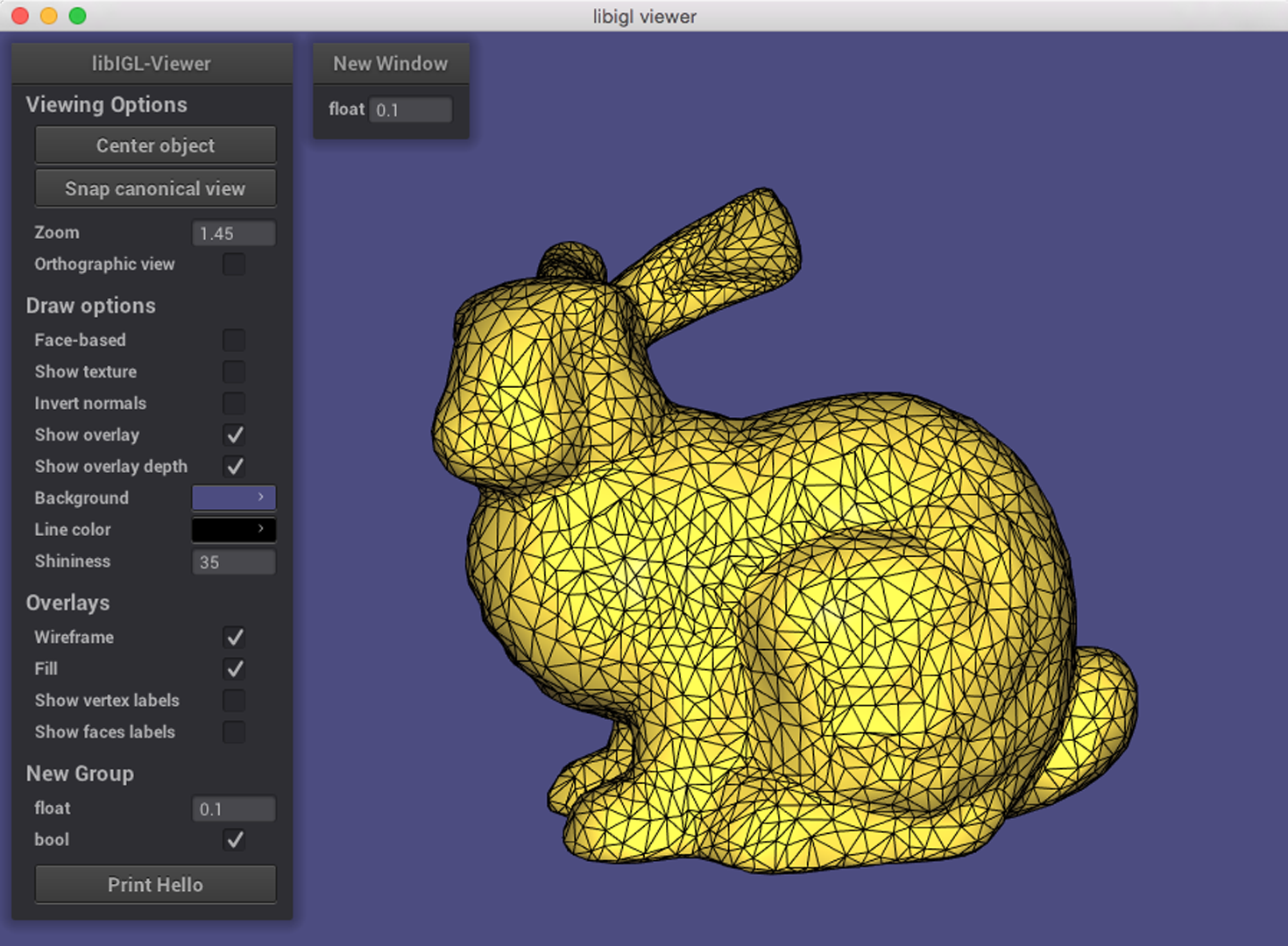The height and width of the screenshot is (946, 1288).
Task: Untick the Fill overlay checkbox
Action: pyautogui.click(x=234, y=668)
